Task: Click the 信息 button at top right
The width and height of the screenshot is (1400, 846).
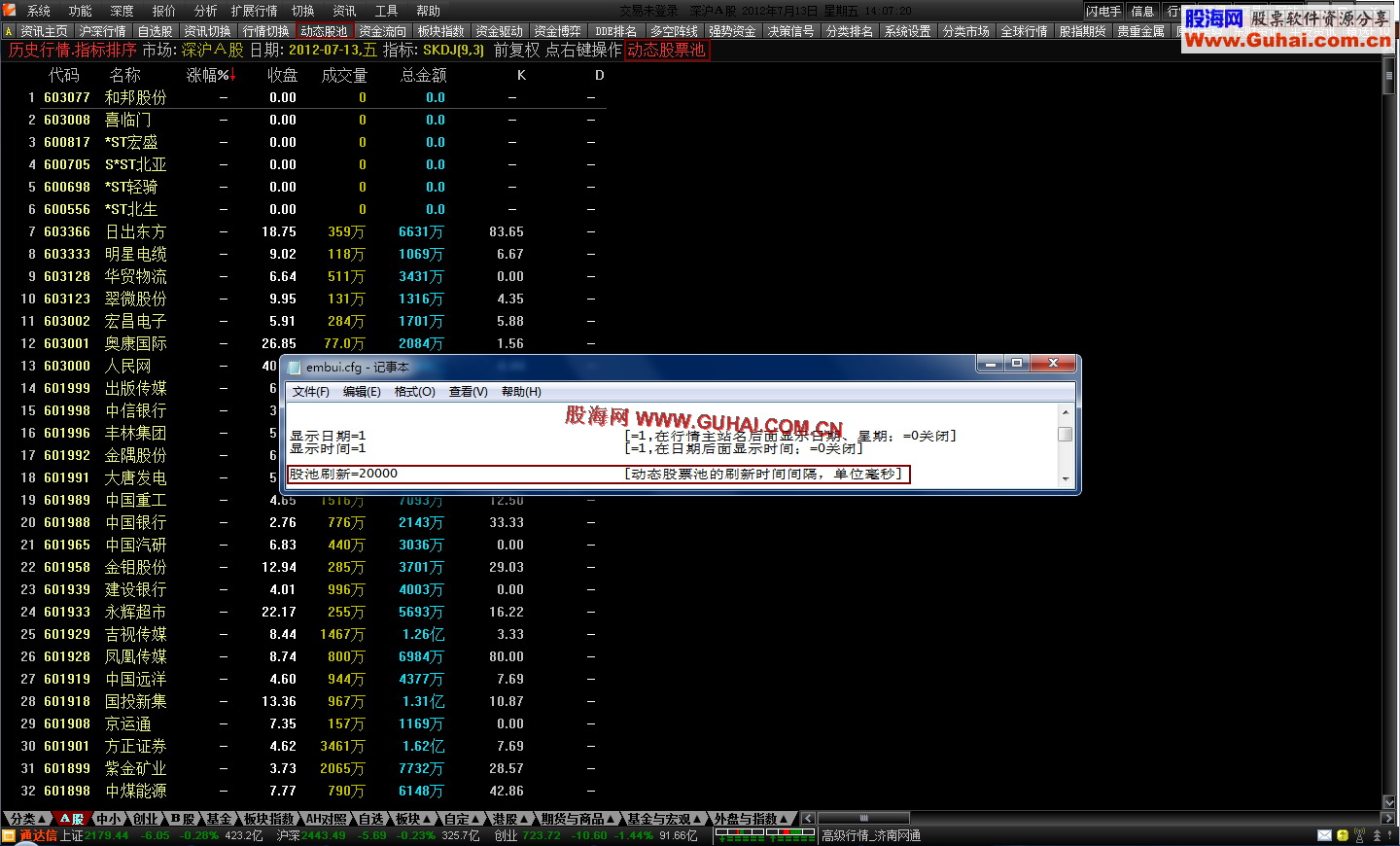Action: coord(1142,12)
